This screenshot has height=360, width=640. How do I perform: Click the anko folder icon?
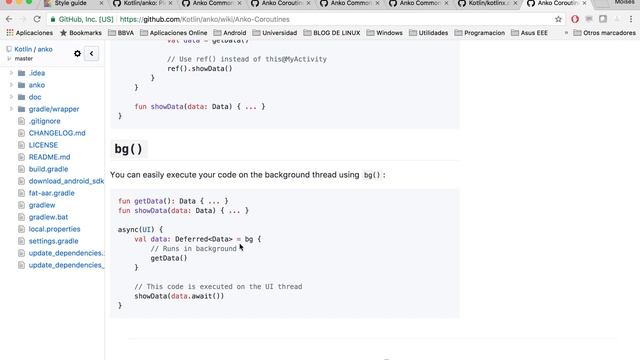(x=22, y=85)
